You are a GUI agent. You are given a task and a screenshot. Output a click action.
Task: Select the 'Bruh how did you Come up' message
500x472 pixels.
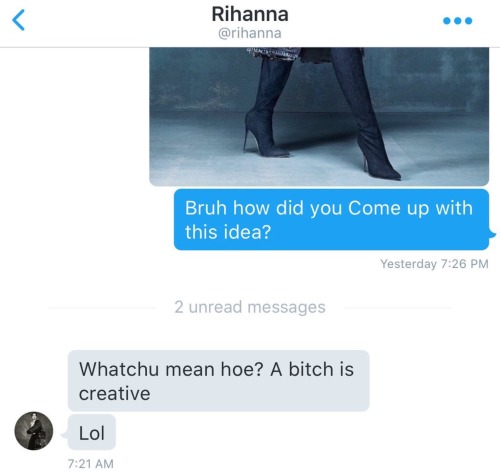[331, 219]
